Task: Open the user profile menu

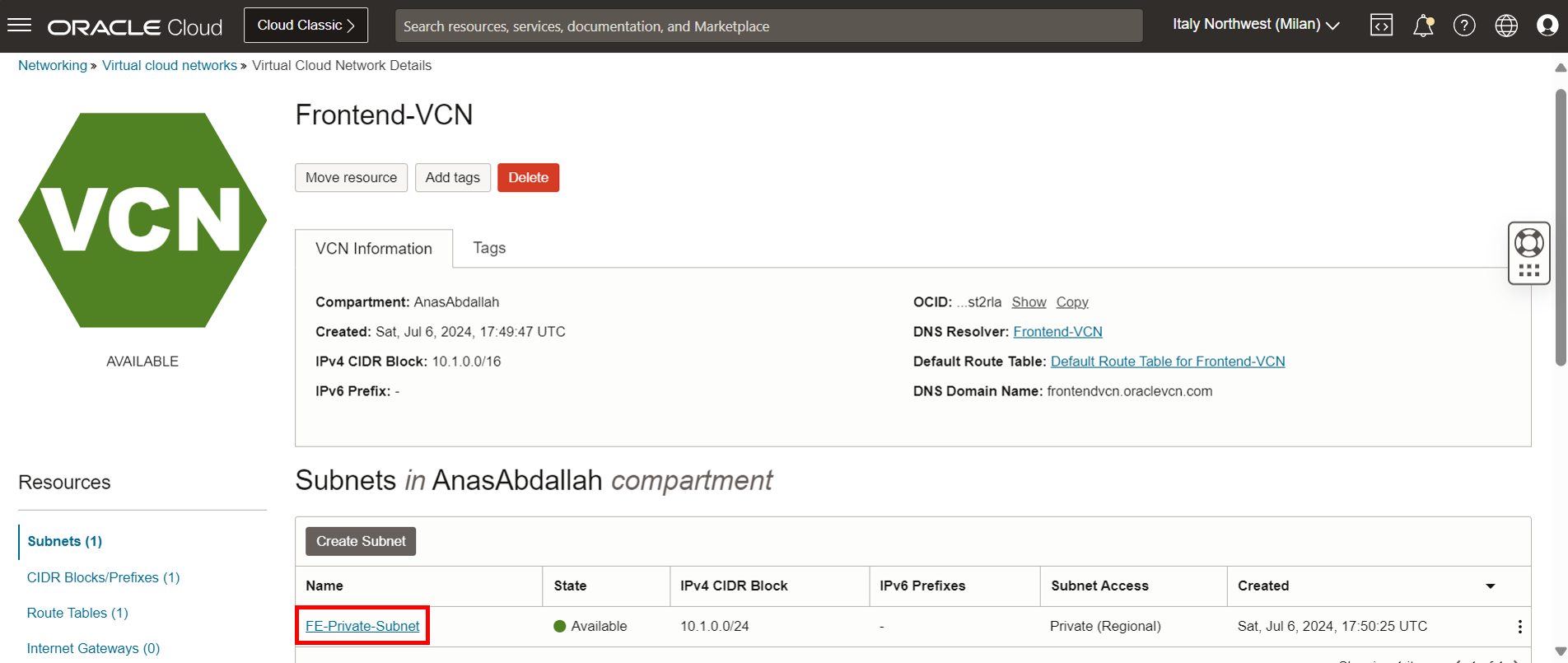Action: 1547,26
